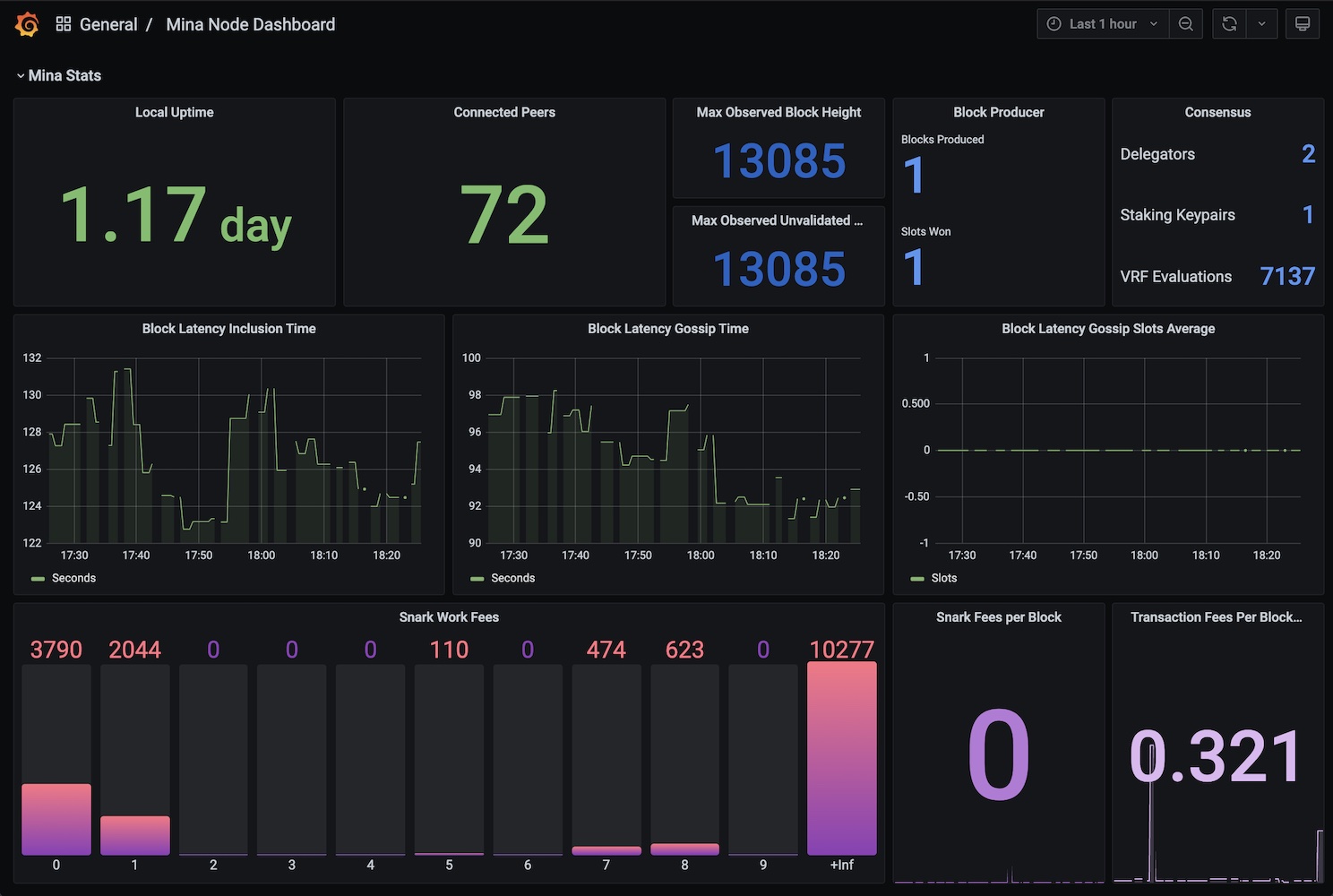Click the Blocks Produced label

coord(942,140)
